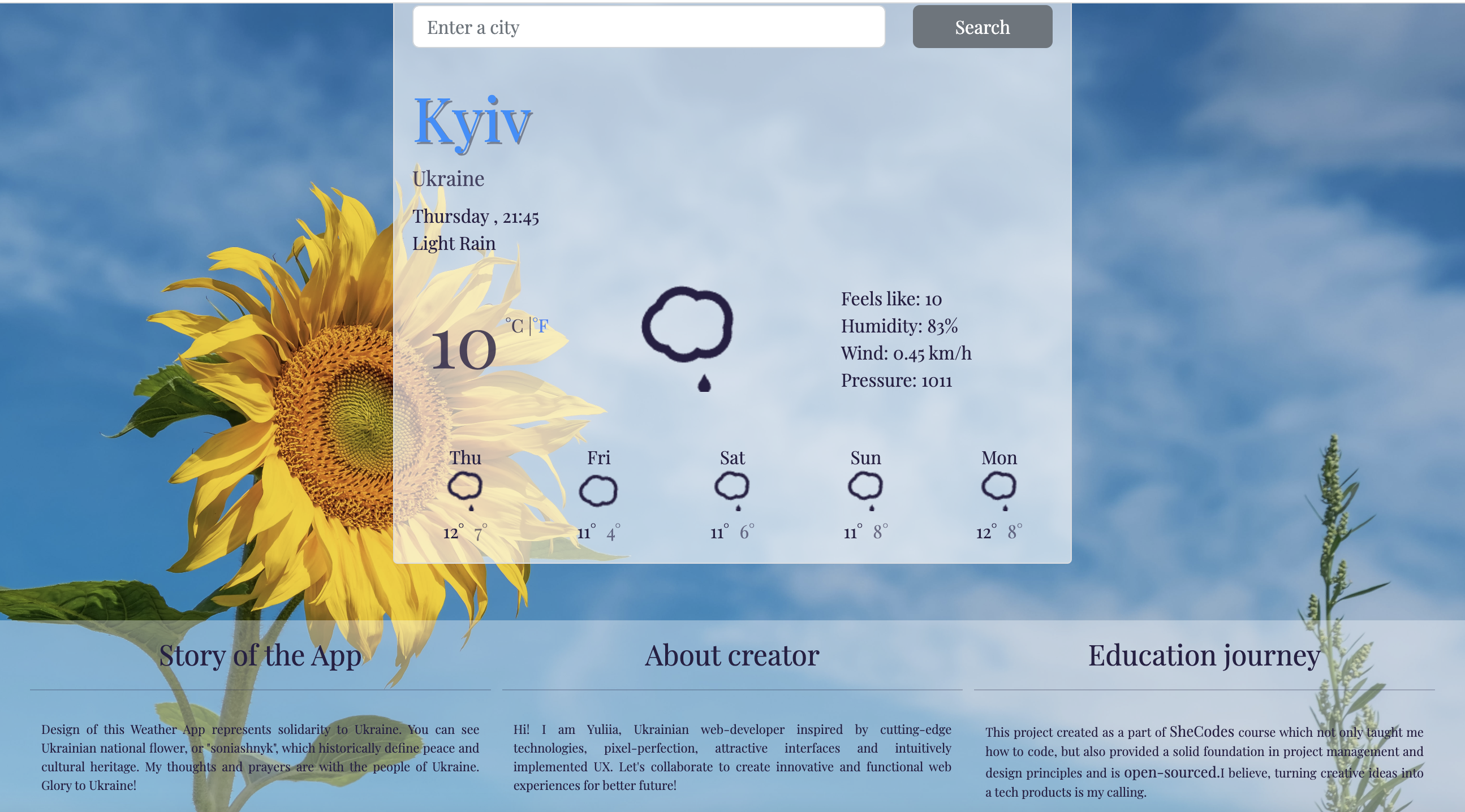Click the Sun forecast day label
This screenshot has height=812, width=1465.
pos(865,458)
